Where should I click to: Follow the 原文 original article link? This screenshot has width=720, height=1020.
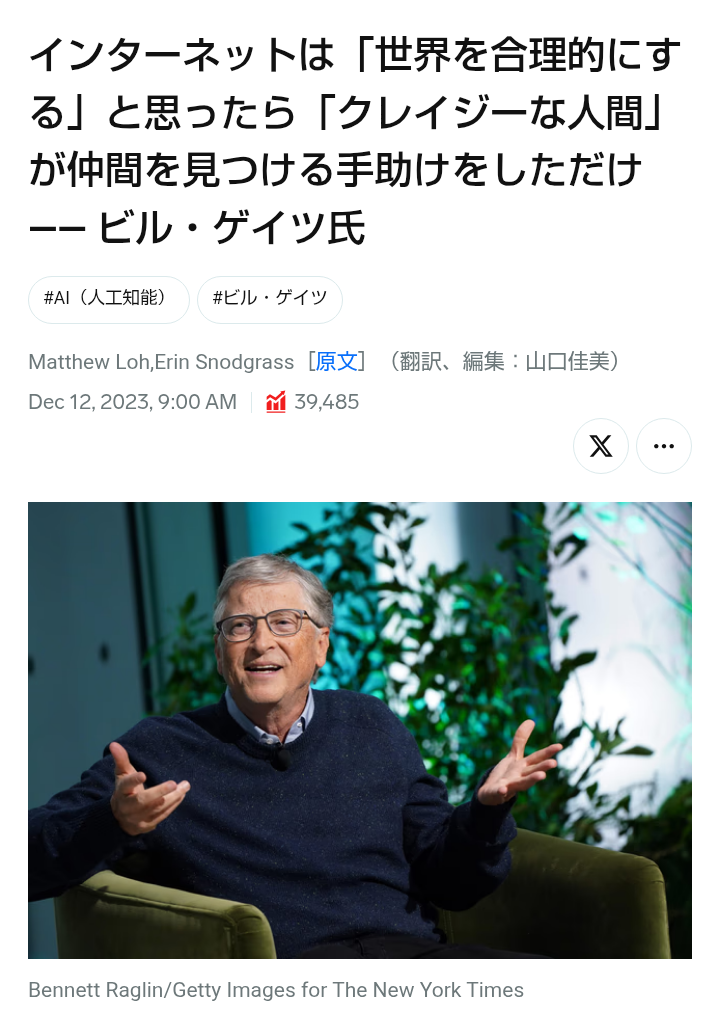click(x=336, y=362)
